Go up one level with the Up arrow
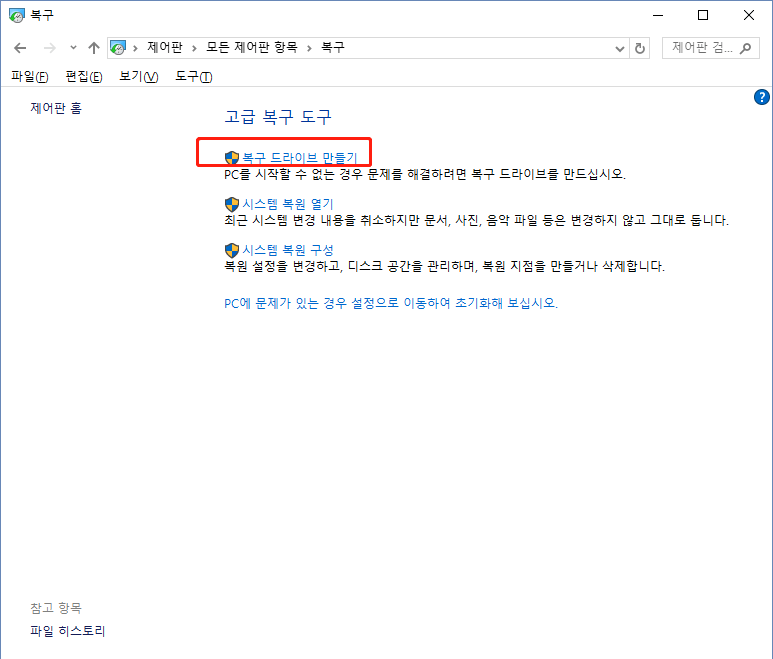Viewport: 773px width, 659px height. [x=94, y=48]
